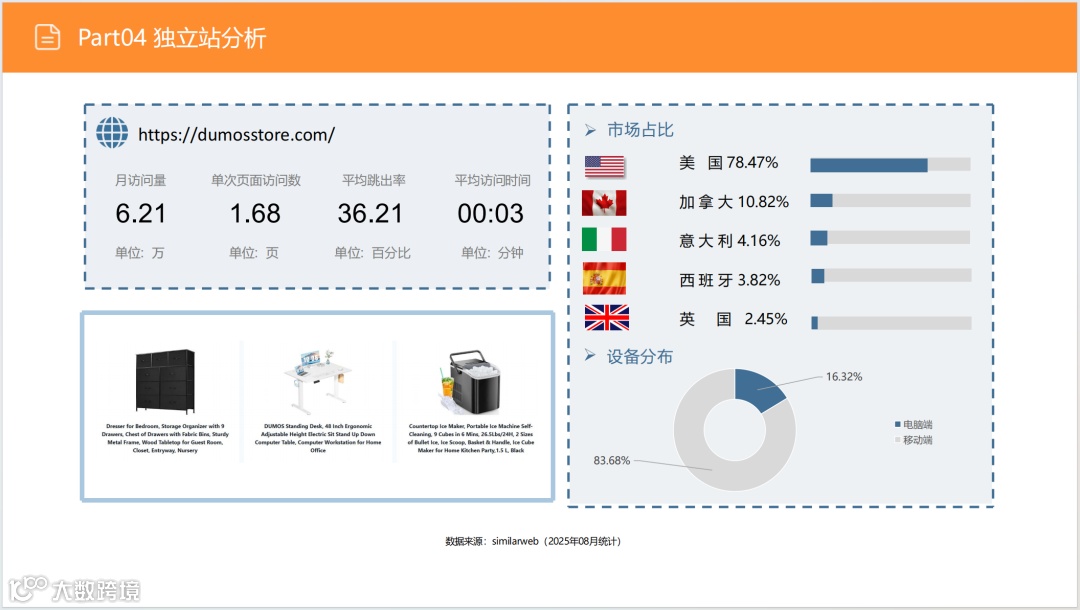This screenshot has width=1080, height=610.
Task: Select the 市场占比 section heading
Action: (640, 129)
